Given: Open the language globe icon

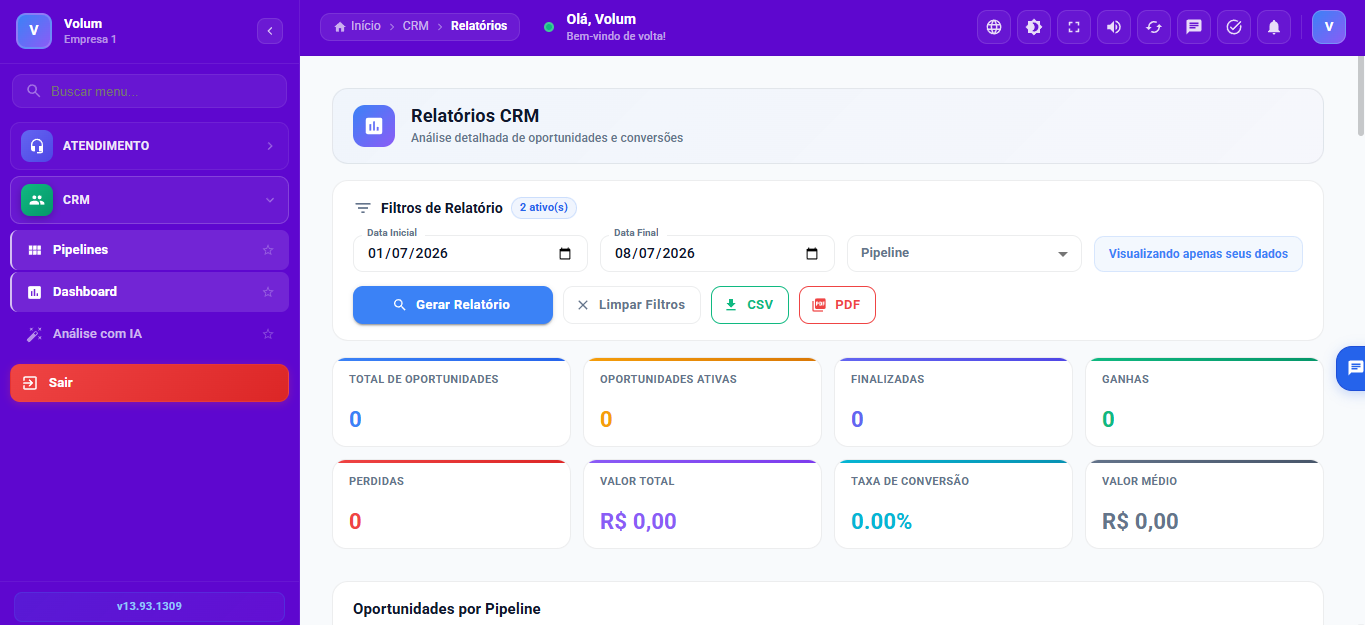Looking at the screenshot, I should pyautogui.click(x=993, y=27).
